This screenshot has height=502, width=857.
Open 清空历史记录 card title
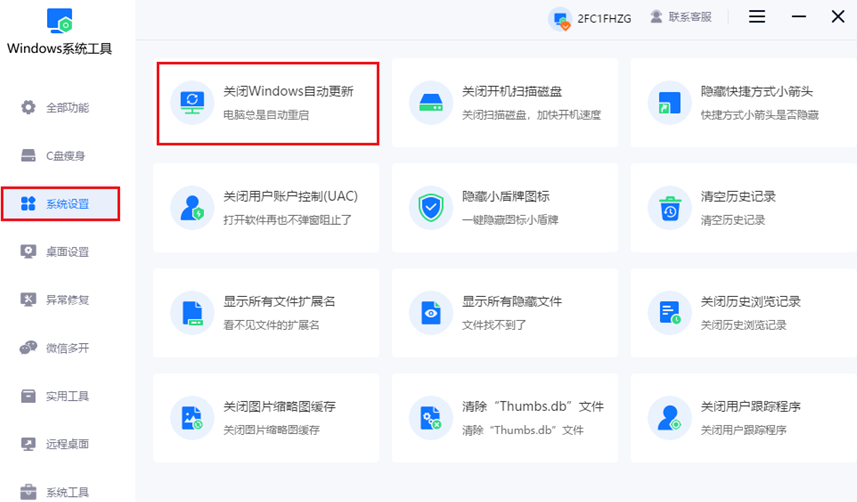point(738,196)
